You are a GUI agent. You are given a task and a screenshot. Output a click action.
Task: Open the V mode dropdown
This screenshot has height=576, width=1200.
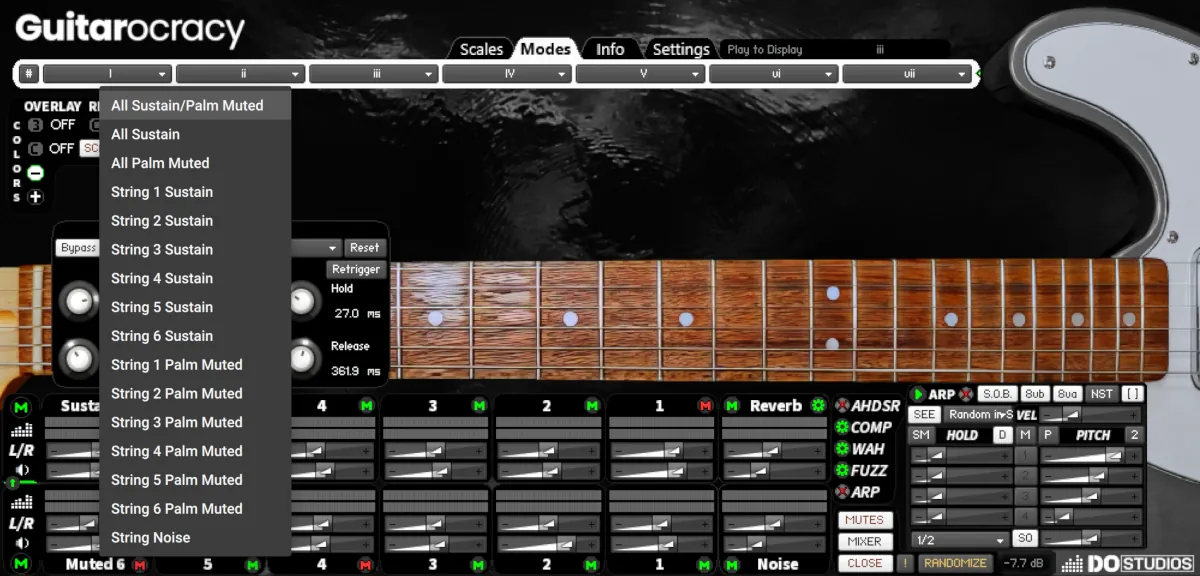(x=641, y=74)
